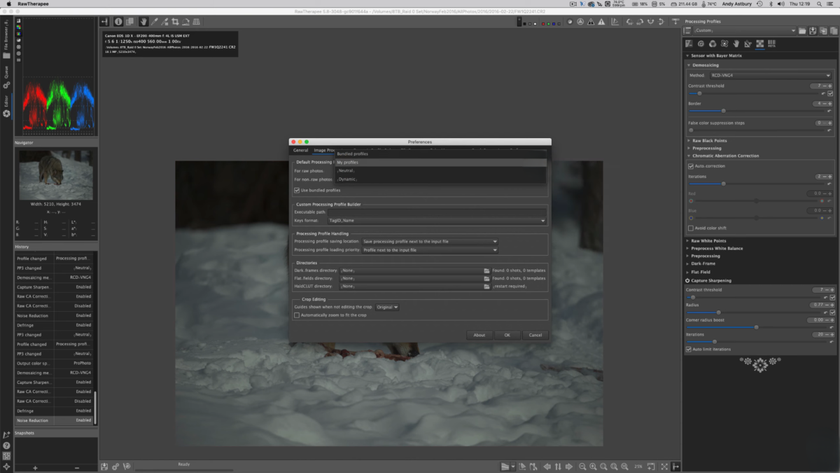The height and width of the screenshot is (473, 840).
Task: Expand the Dark Frame section
Action: [x=703, y=264]
